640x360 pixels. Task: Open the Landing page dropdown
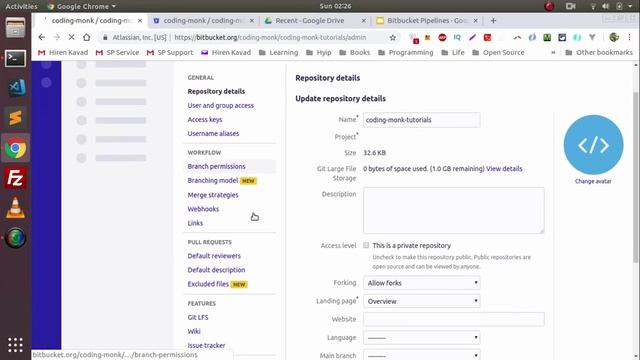point(422,301)
